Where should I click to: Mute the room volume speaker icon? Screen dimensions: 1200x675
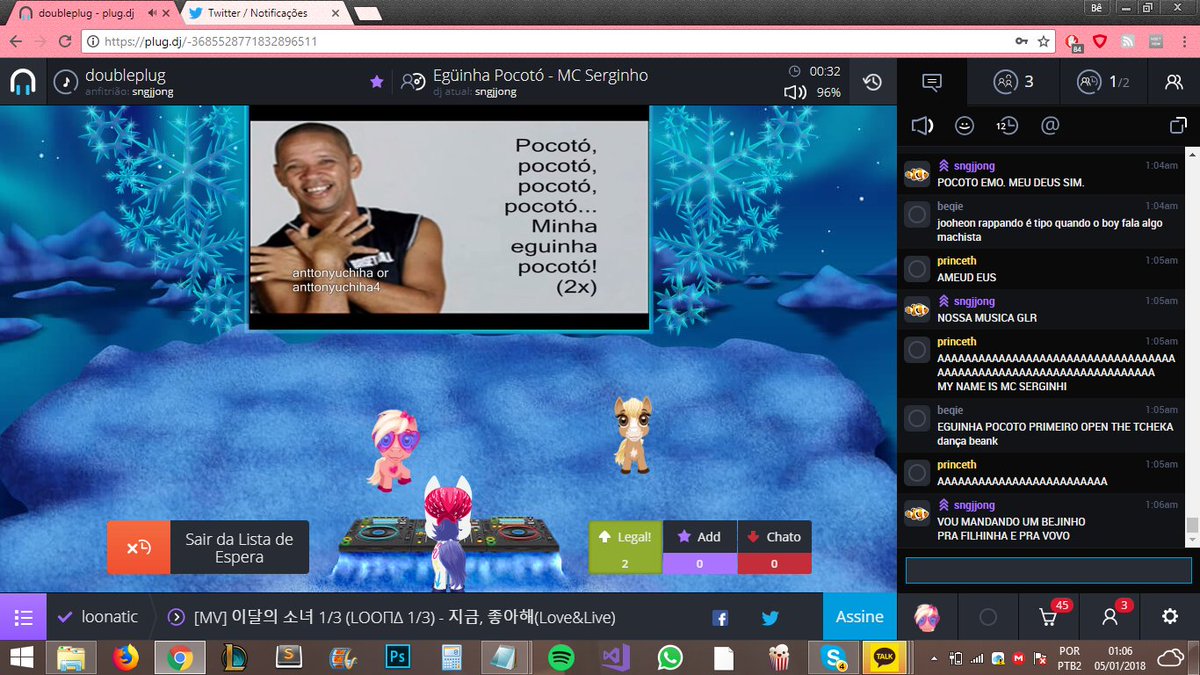click(x=795, y=92)
